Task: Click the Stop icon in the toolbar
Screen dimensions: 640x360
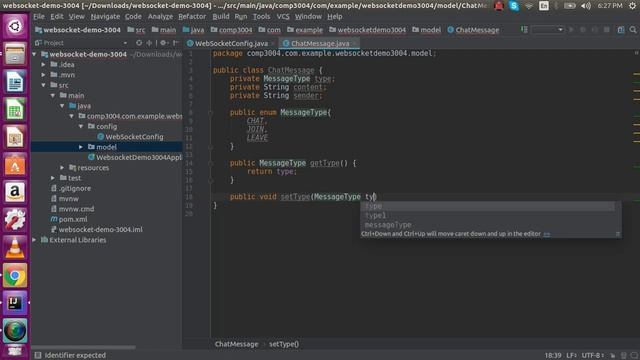Action: pos(607,30)
